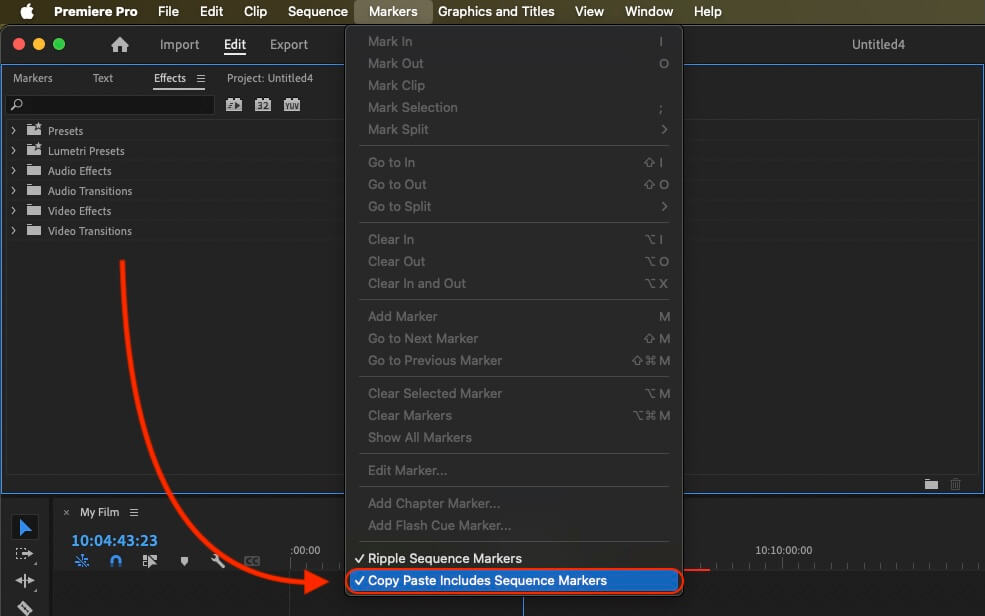Click the Add Marker icon in timeline
The height and width of the screenshot is (616, 985).
point(184,561)
